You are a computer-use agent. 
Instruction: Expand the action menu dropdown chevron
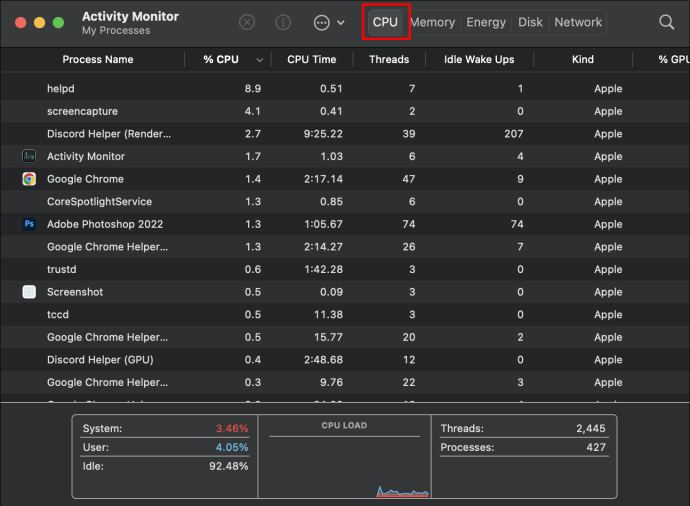[341, 22]
